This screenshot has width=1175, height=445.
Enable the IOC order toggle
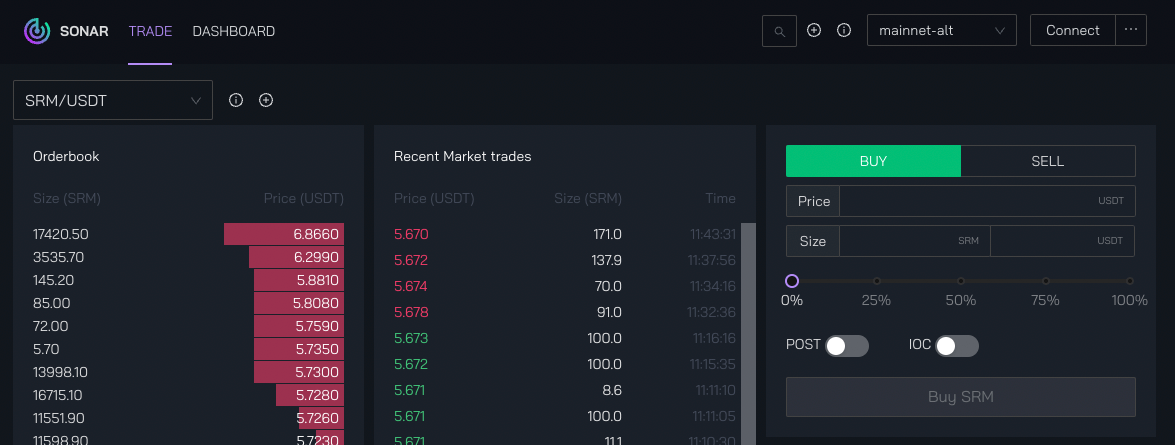coord(956,345)
